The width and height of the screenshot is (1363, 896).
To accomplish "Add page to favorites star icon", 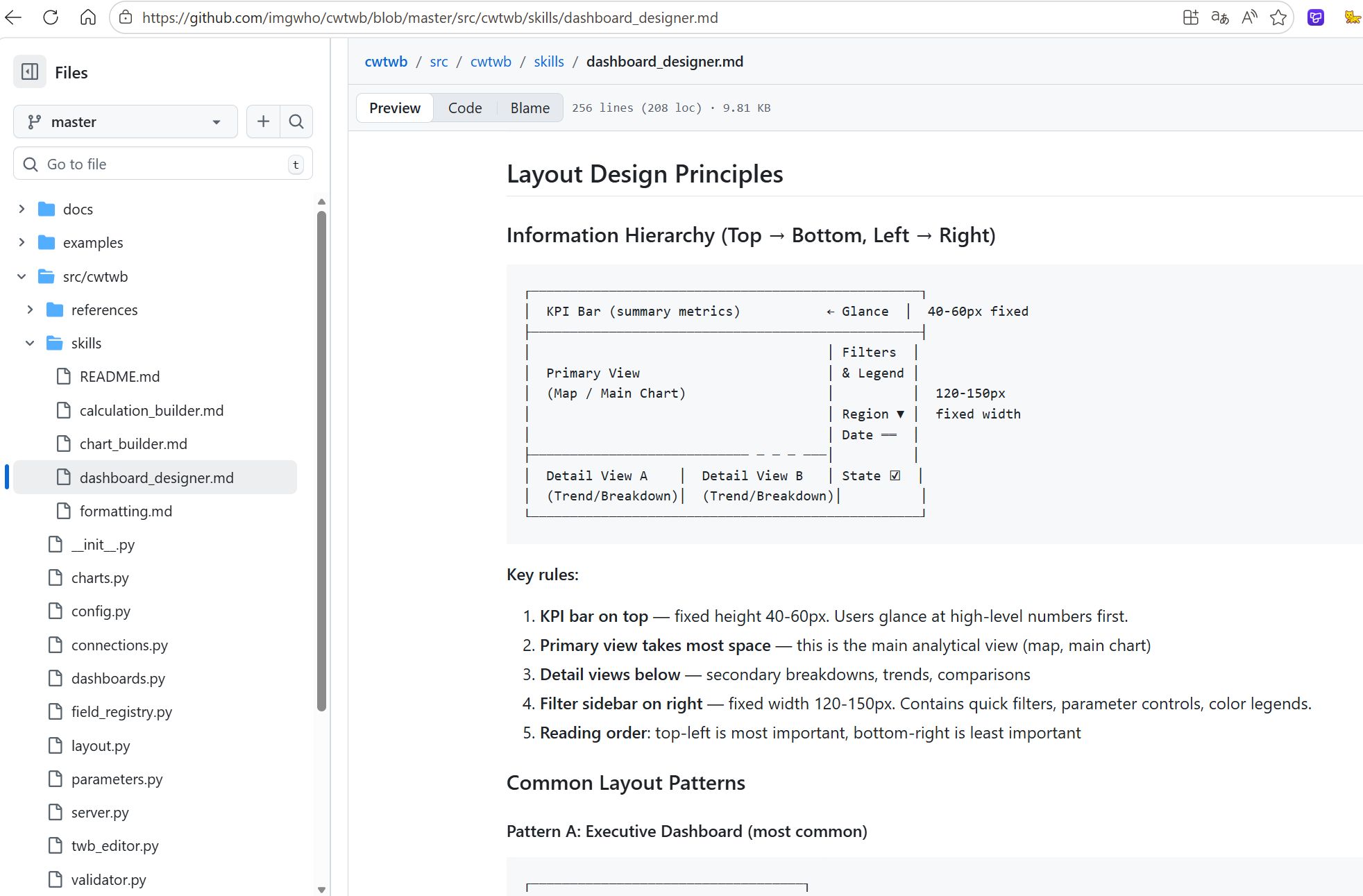I will [x=1278, y=17].
